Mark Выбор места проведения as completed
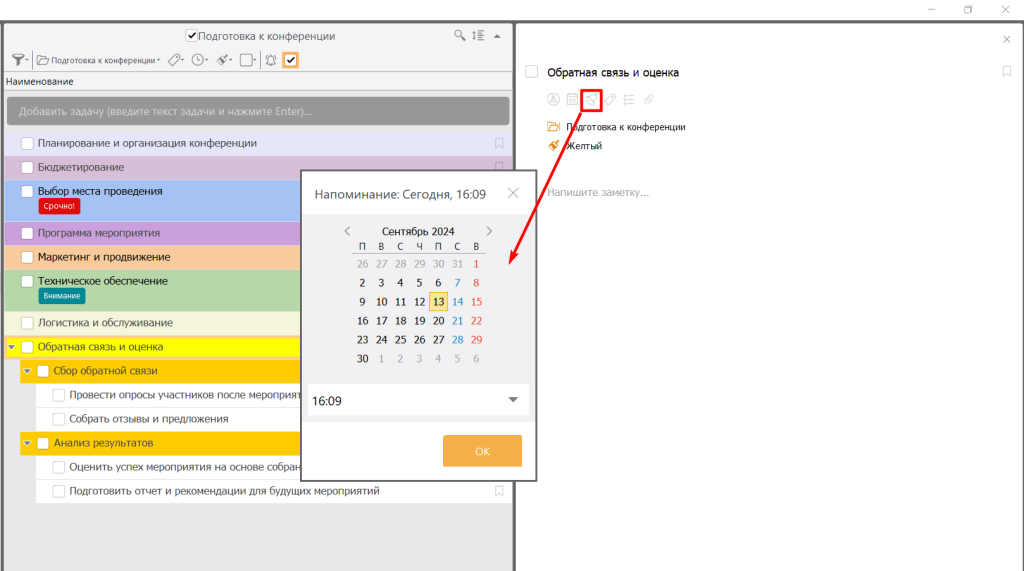1024x571 pixels. point(27,191)
